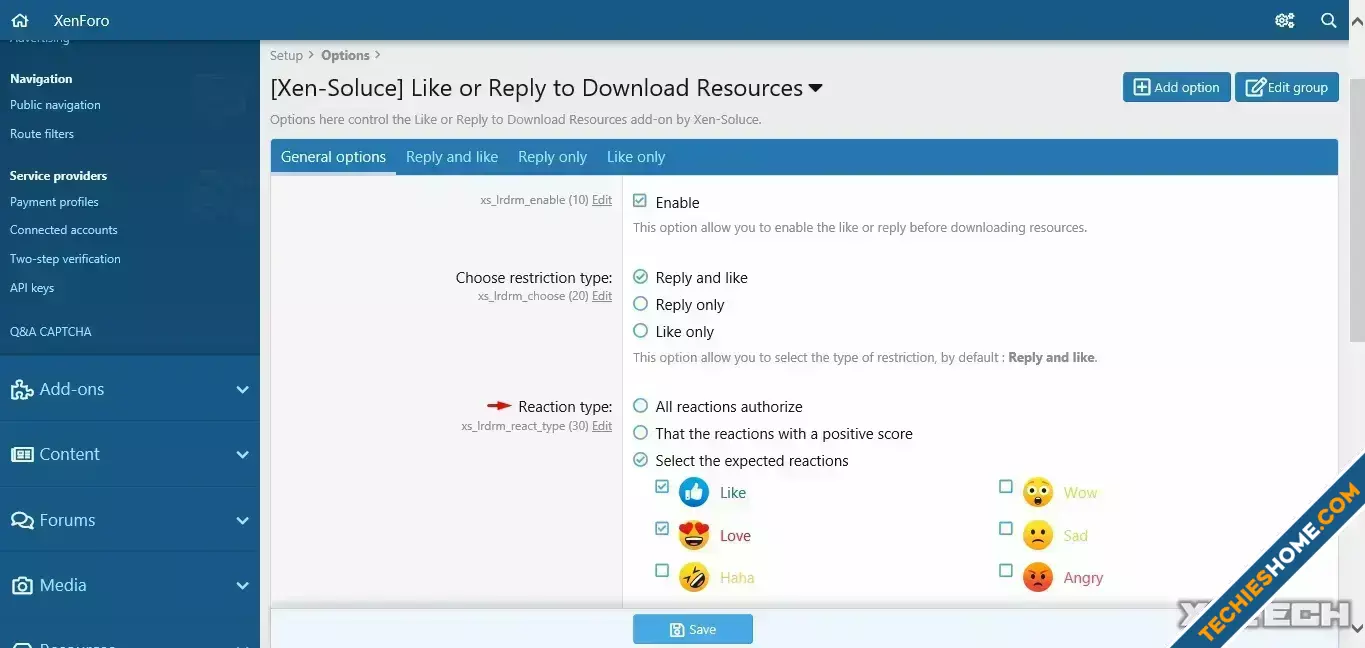This screenshot has width=1365, height=648.
Task: Switch to the Reply and like tab
Action: click(452, 157)
